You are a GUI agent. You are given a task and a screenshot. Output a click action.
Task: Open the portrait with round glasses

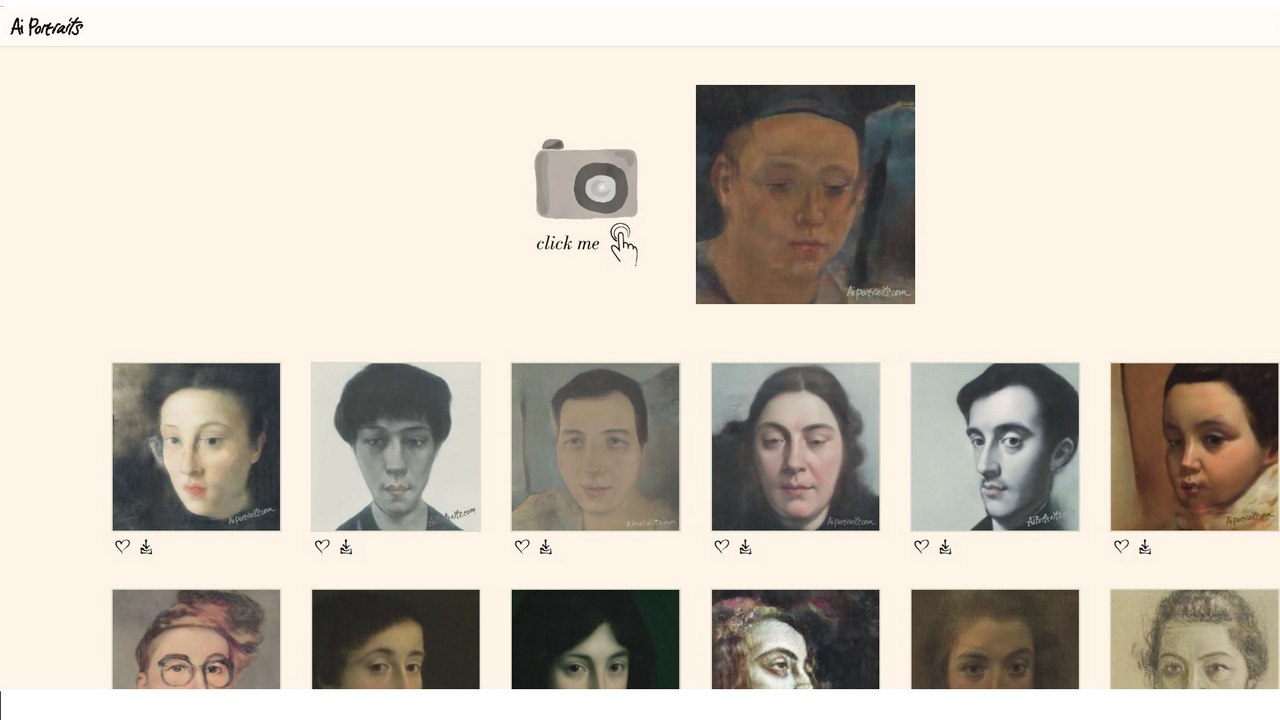[196, 639]
